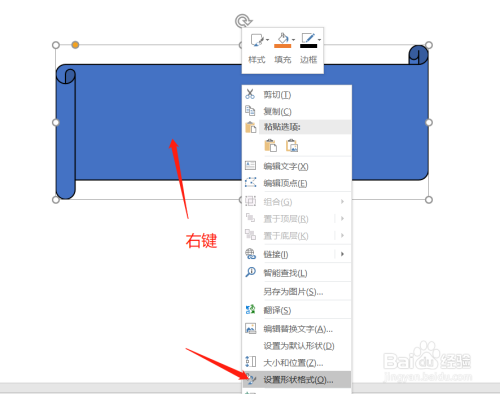This screenshot has width=500, height=394.
Task: Click the orange fill color bar
Action: coord(283,46)
